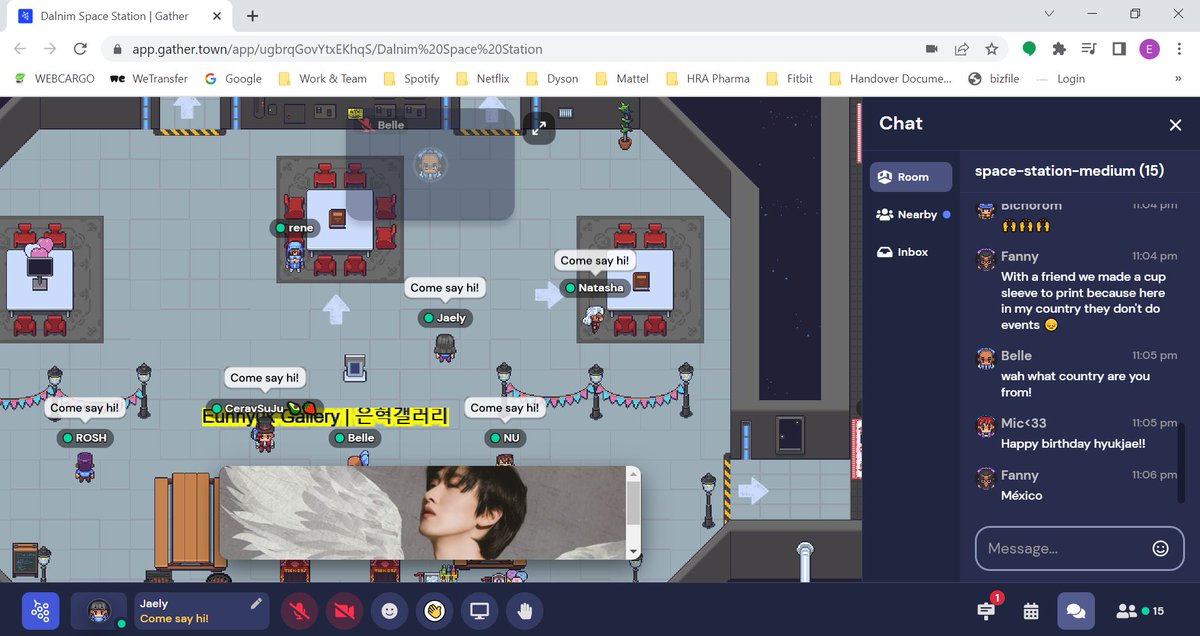Open the emoji reactions button
The height and width of the screenshot is (636, 1200).
click(x=389, y=611)
